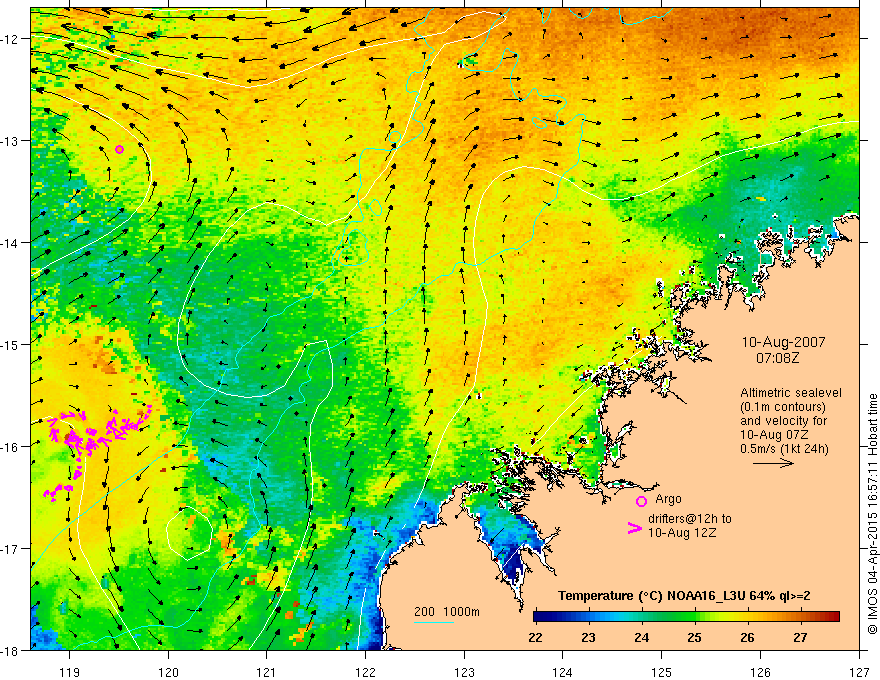Click the latitude axis label -17
This screenshot has height=680, width=880.
tap(10, 548)
